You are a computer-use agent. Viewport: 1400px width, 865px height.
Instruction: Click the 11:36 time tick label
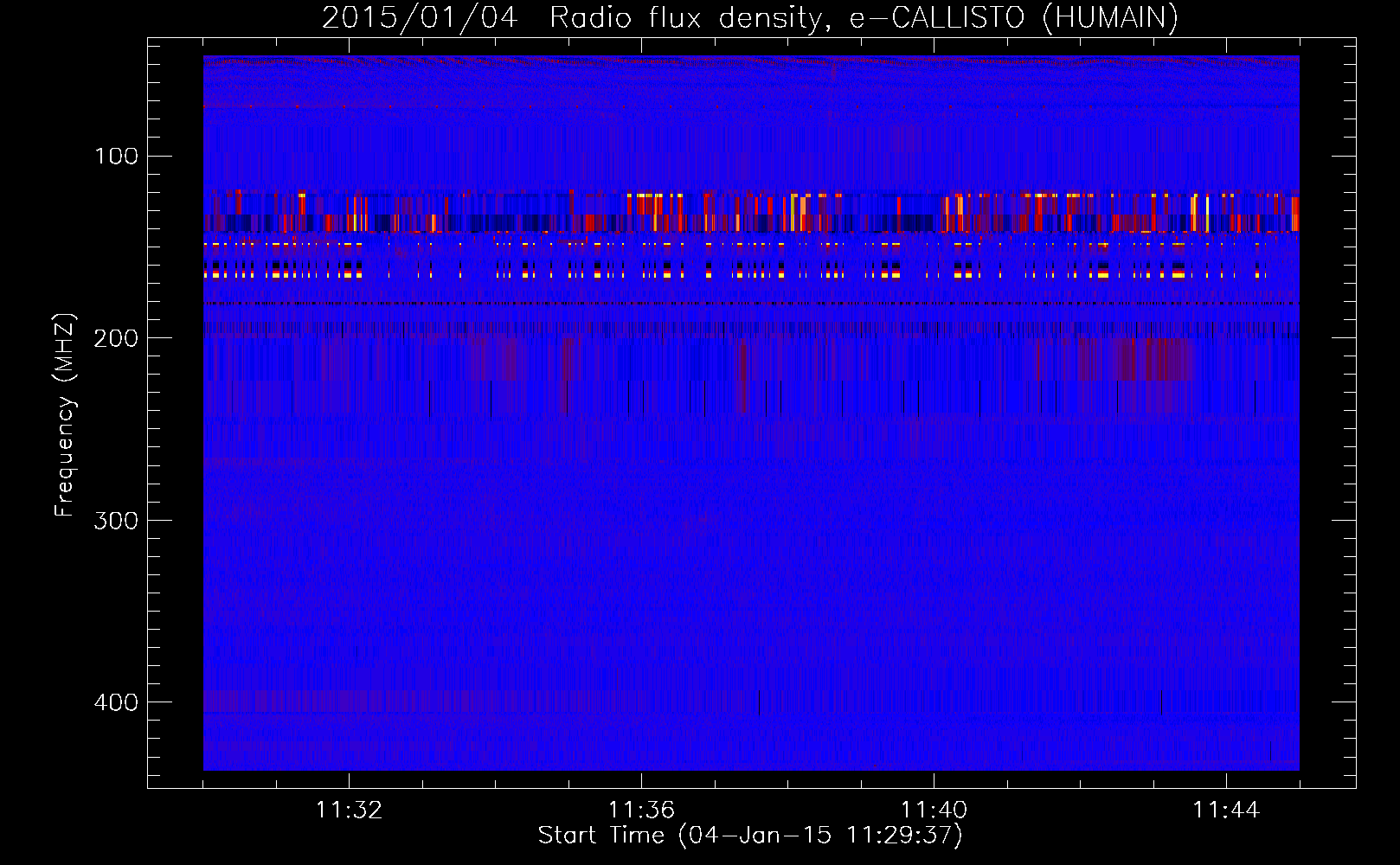(641, 811)
